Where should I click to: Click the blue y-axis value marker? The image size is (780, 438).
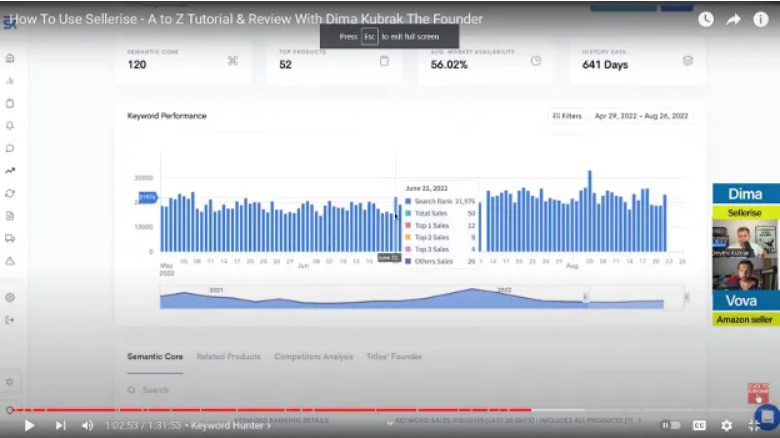148,197
